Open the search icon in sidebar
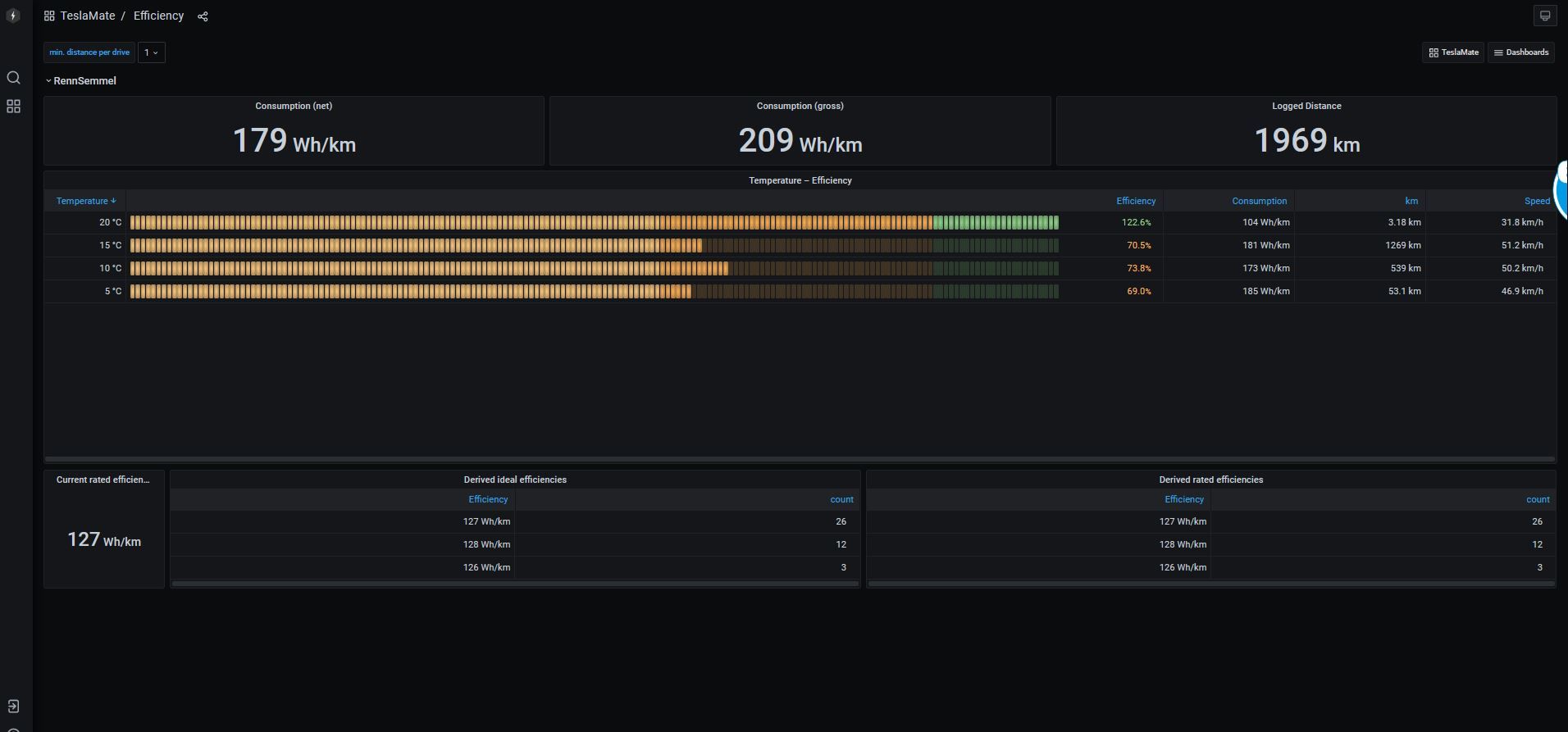Image resolution: width=1568 pixels, height=732 pixels. tap(13, 78)
